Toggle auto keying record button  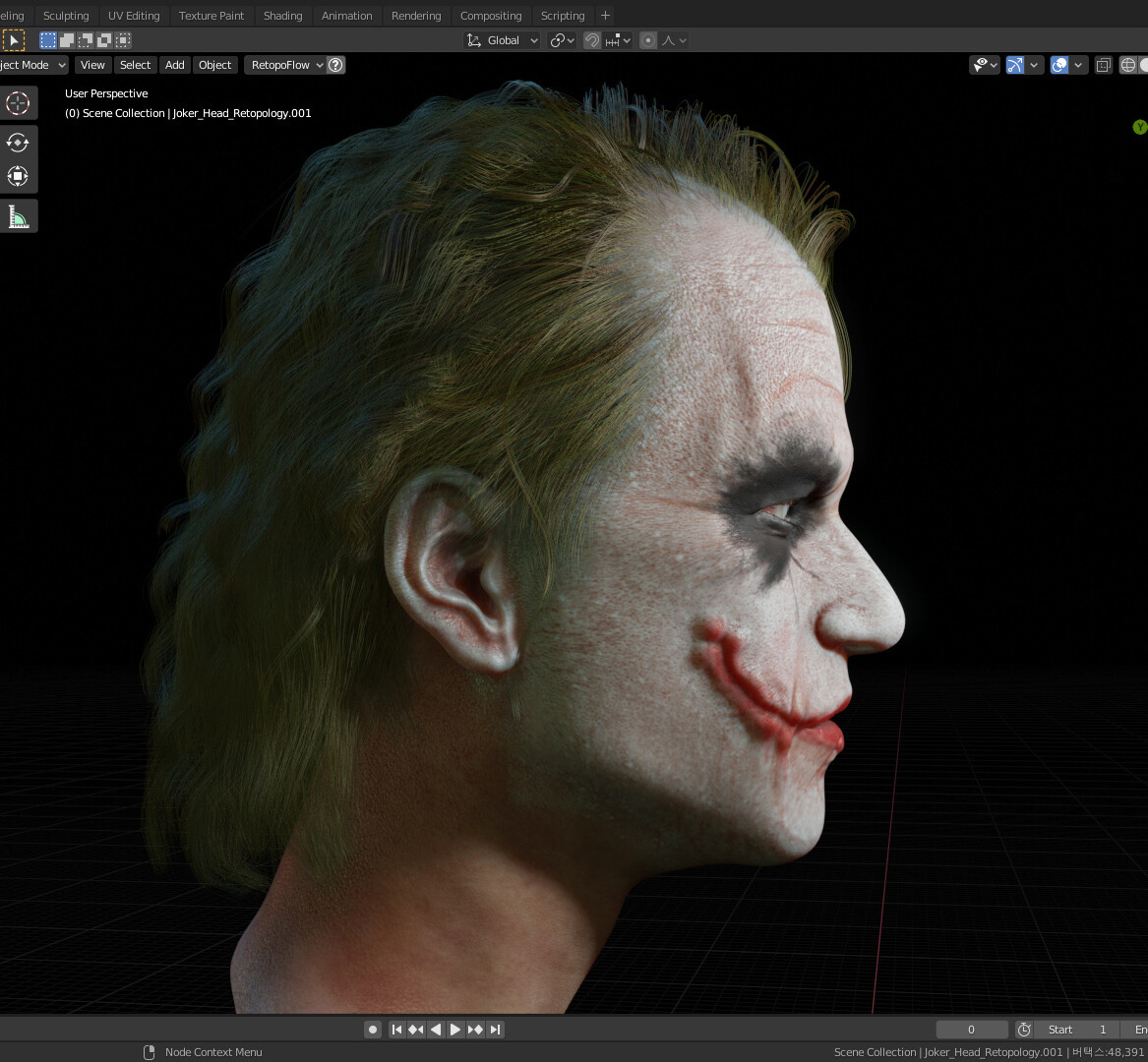click(x=373, y=1030)
